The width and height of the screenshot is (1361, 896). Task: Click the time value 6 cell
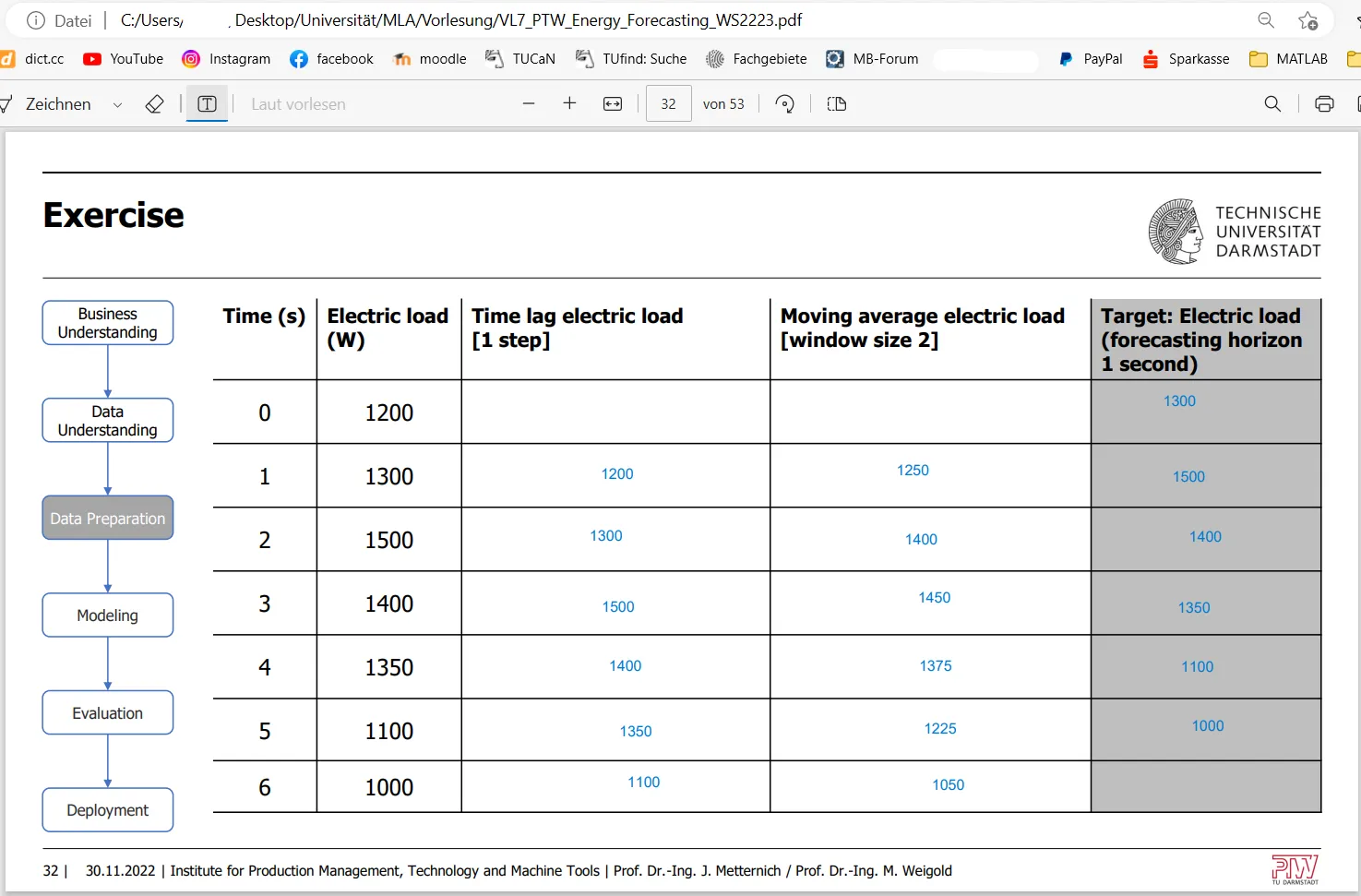(265, 787)
